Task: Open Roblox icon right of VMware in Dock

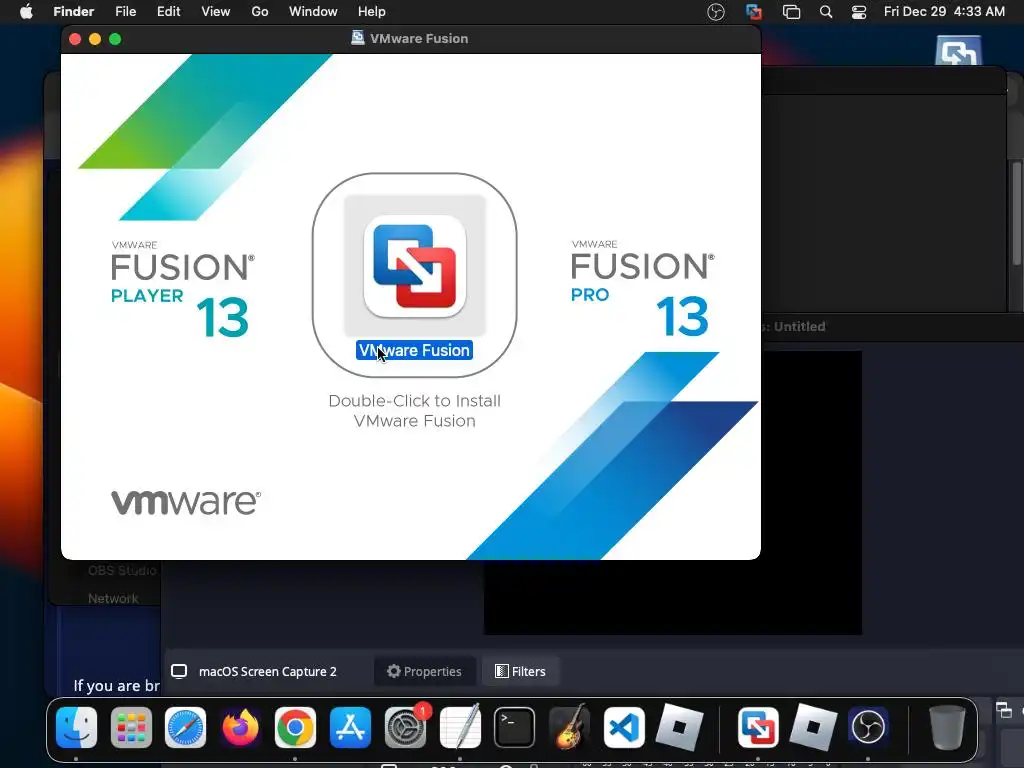Action: tap(813, 727)
